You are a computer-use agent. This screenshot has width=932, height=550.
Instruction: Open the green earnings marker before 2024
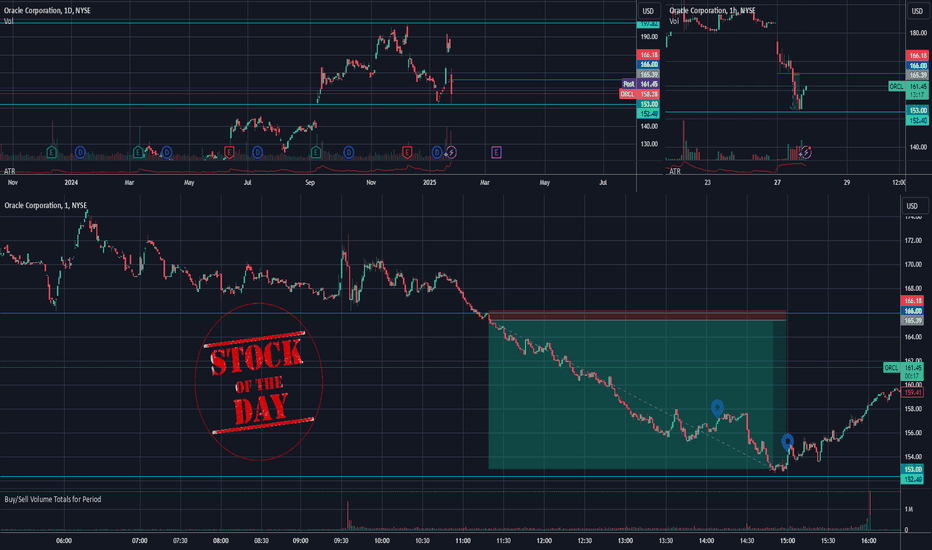tap(52, 152)
